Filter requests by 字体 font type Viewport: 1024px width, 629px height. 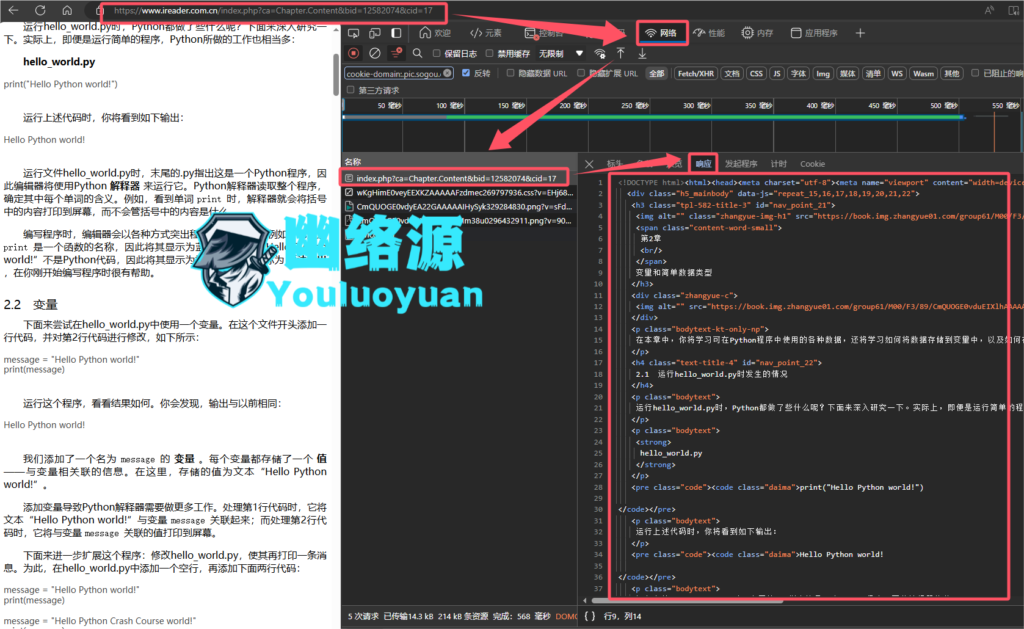pyautogui.click(x=798, y=74)
